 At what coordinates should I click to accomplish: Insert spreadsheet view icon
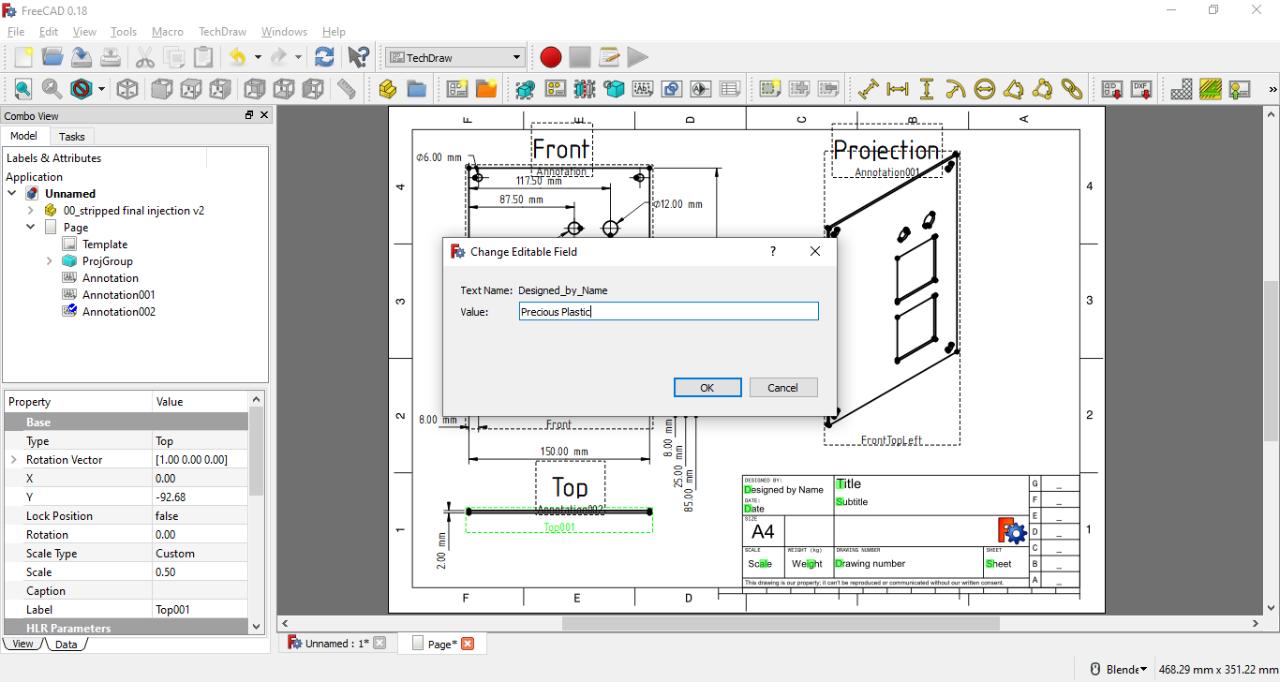click(730, 90)
